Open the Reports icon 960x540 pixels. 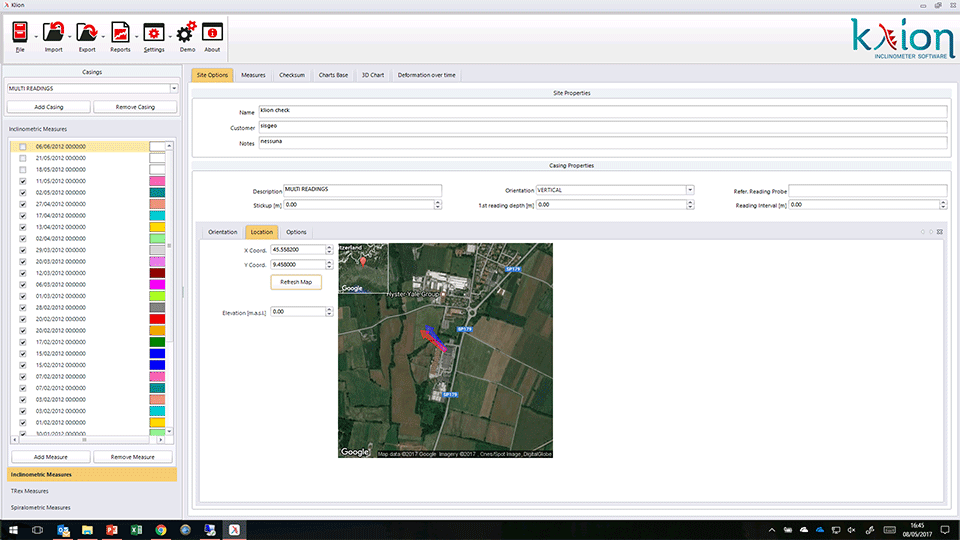(x=119, y=35)
